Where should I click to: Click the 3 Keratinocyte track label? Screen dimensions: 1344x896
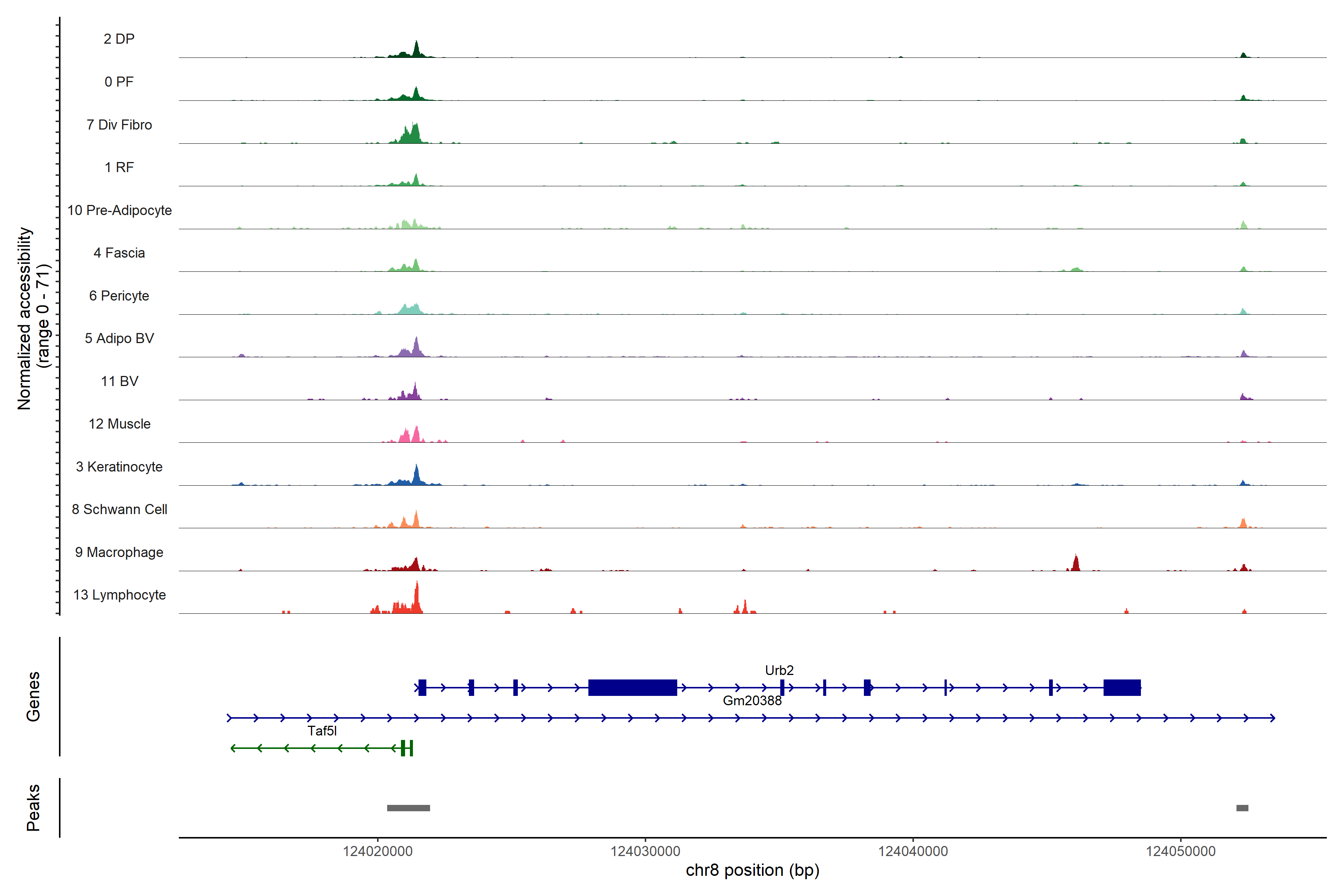click(119, 467)
